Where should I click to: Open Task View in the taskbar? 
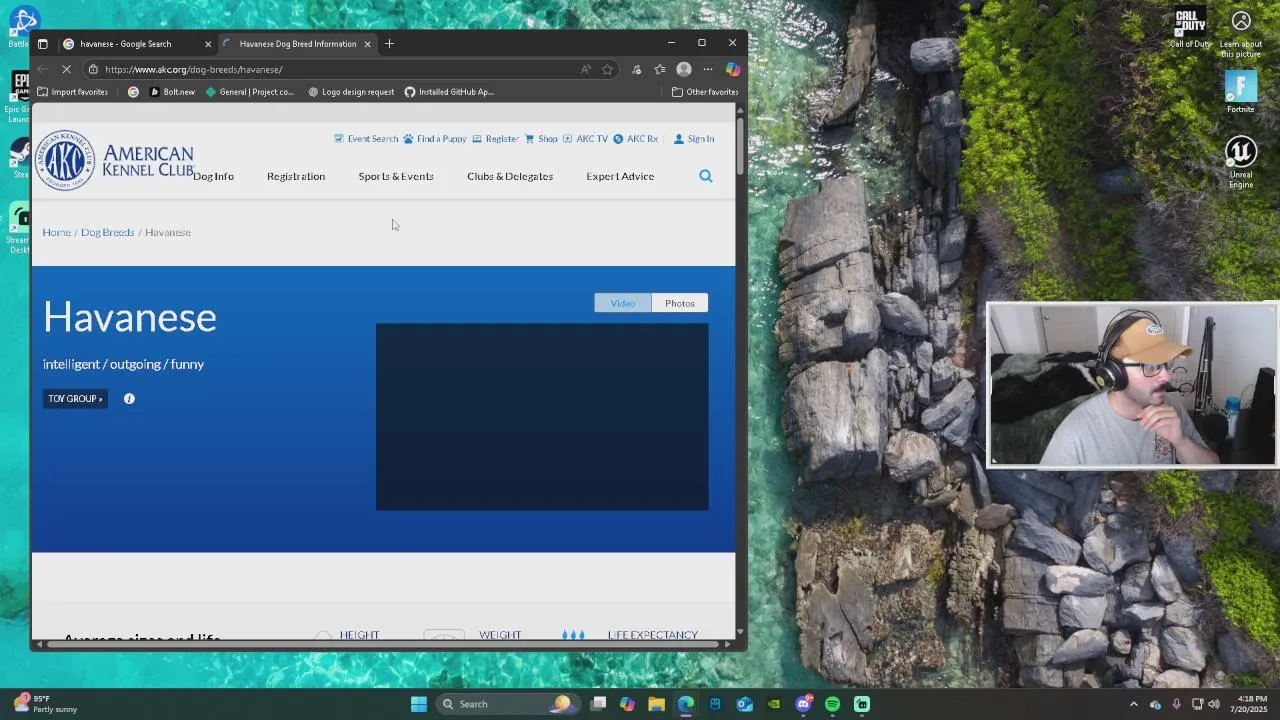point(598,704)
